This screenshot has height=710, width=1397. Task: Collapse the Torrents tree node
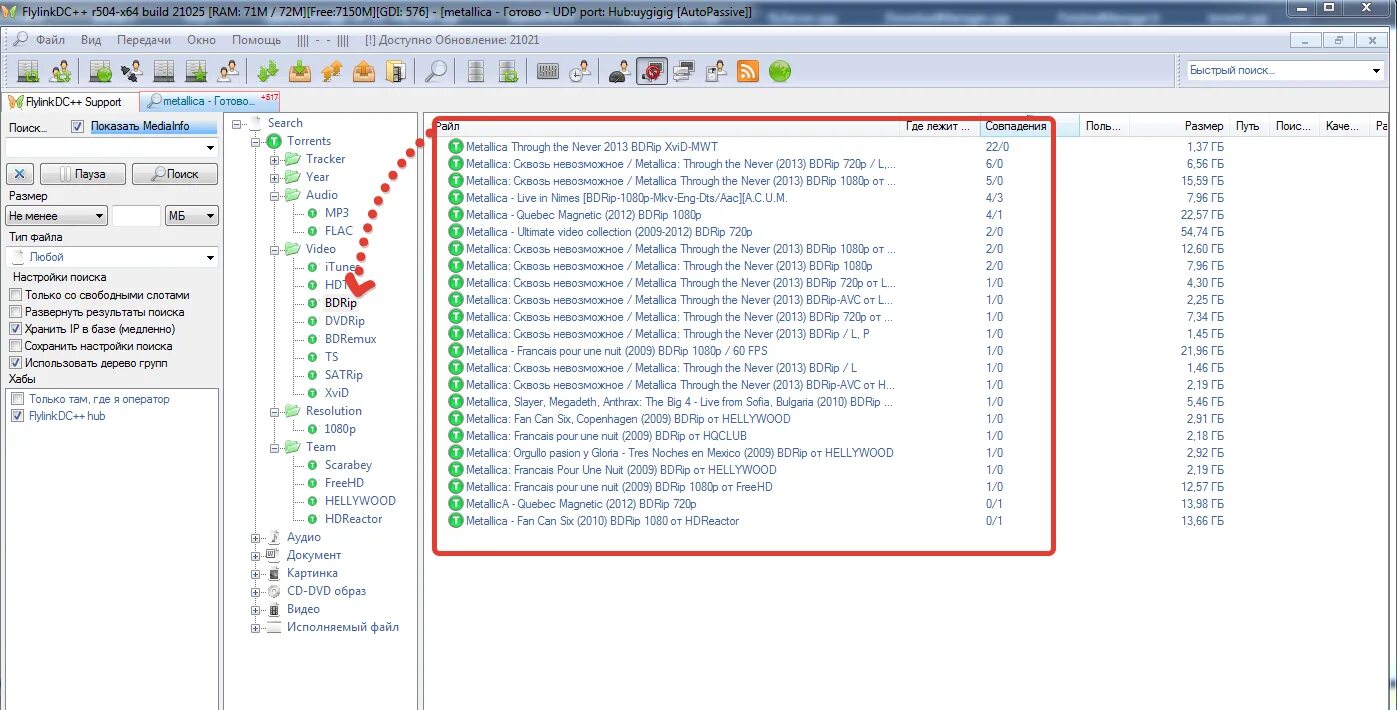(257, 141)
